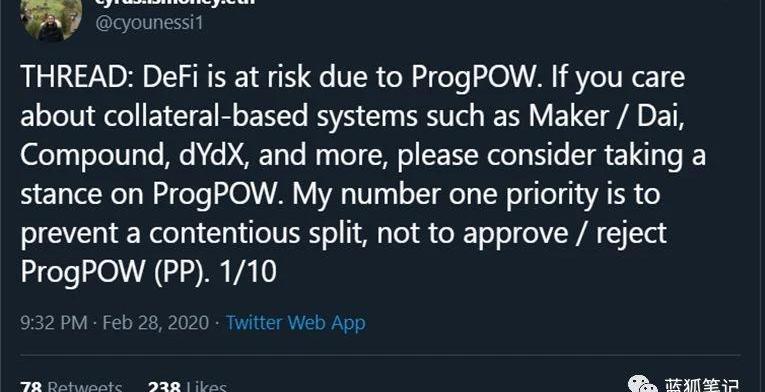Click the word THREAD: at tweet start
765x392 pixels.
(78, 78)
